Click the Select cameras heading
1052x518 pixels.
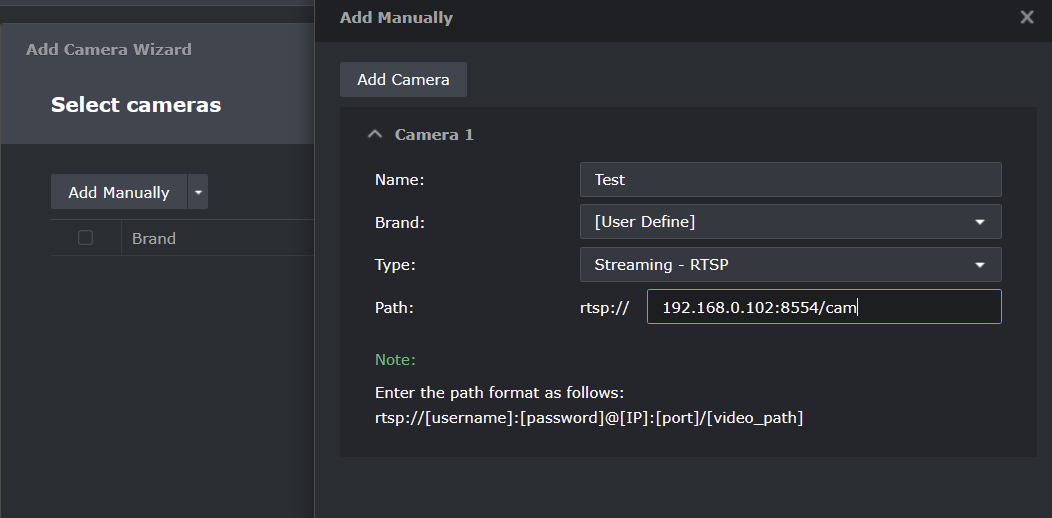click(136, 105)
